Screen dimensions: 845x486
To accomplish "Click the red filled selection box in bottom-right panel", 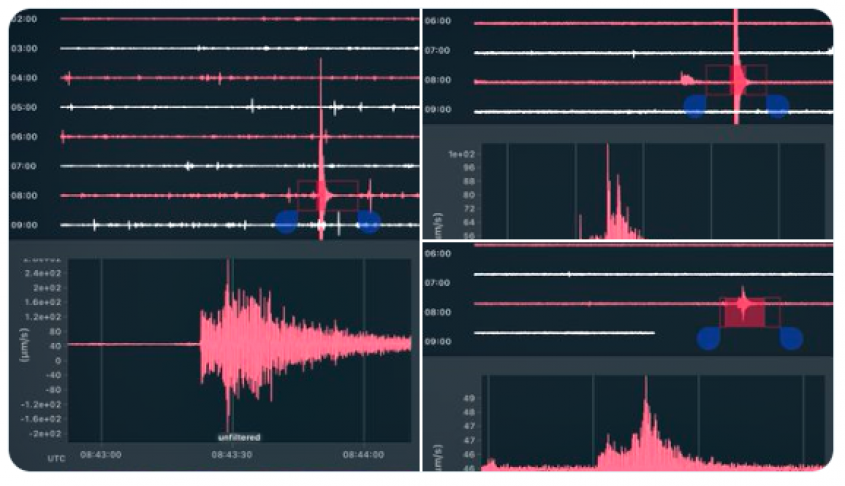I will [742, 312].
